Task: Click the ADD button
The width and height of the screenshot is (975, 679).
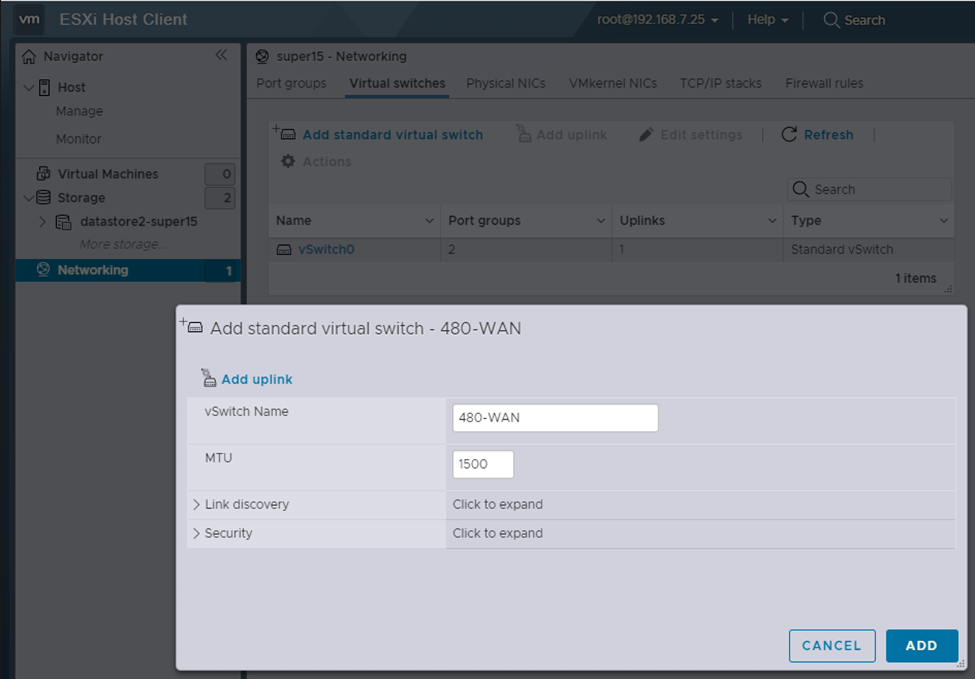Action: point(922,645)
